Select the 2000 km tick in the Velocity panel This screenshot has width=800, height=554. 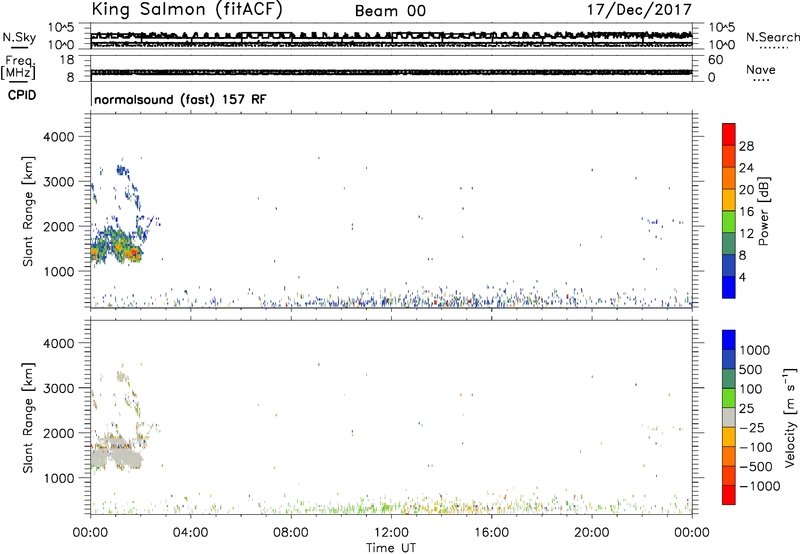pyautogui.click(x=58, y=433)
